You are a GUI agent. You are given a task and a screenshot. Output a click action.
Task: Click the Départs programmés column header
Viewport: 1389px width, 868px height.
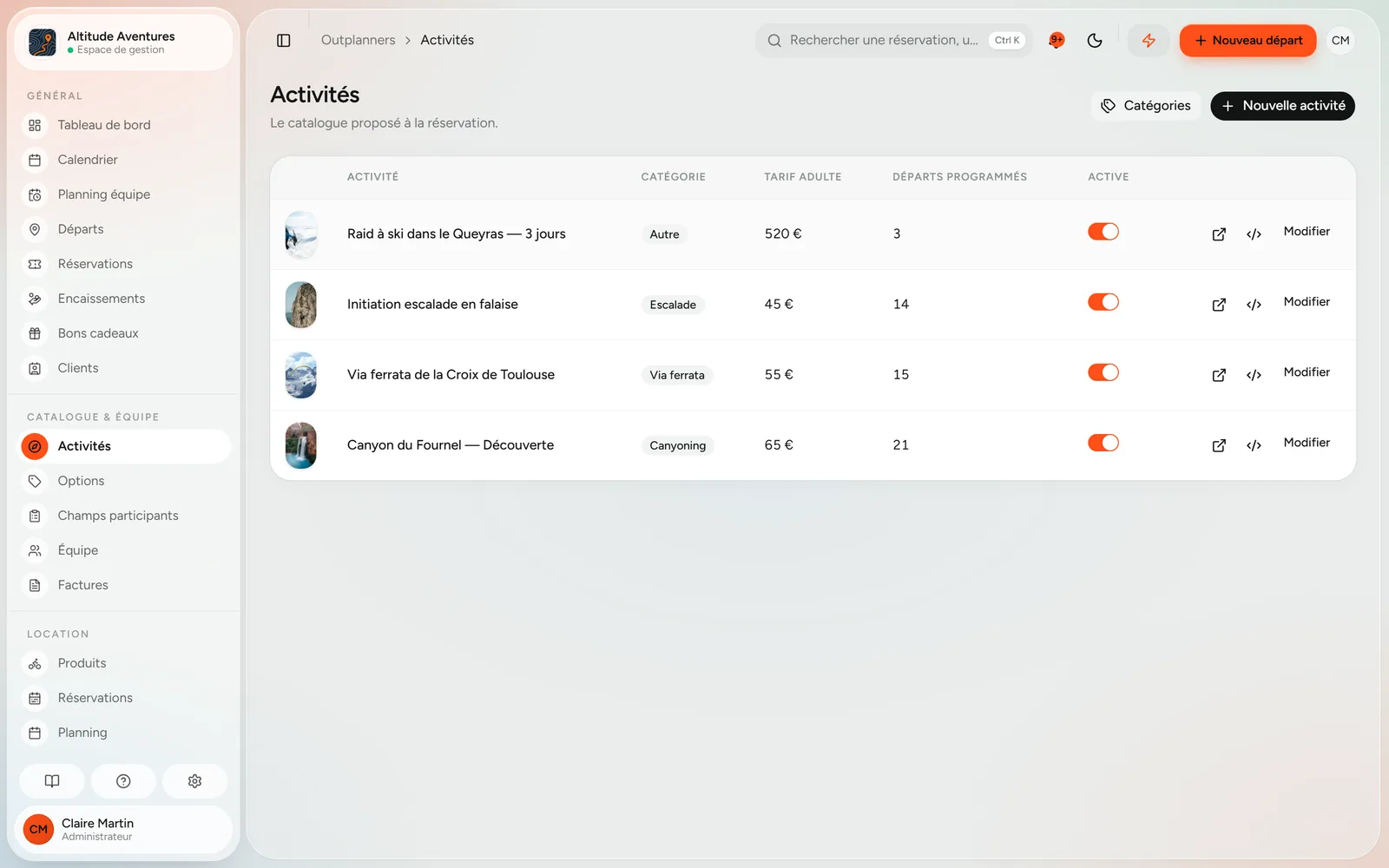[959, 177]
